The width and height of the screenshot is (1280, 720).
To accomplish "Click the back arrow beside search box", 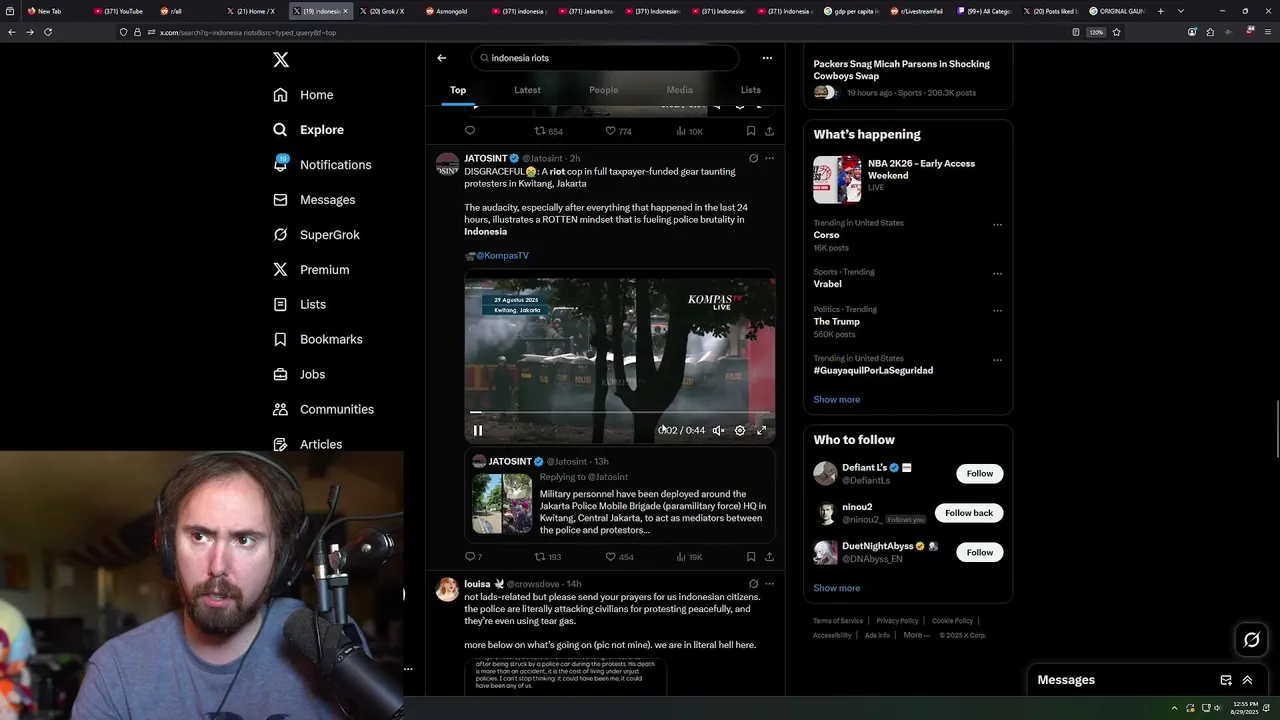I will (x=441, y=58).
